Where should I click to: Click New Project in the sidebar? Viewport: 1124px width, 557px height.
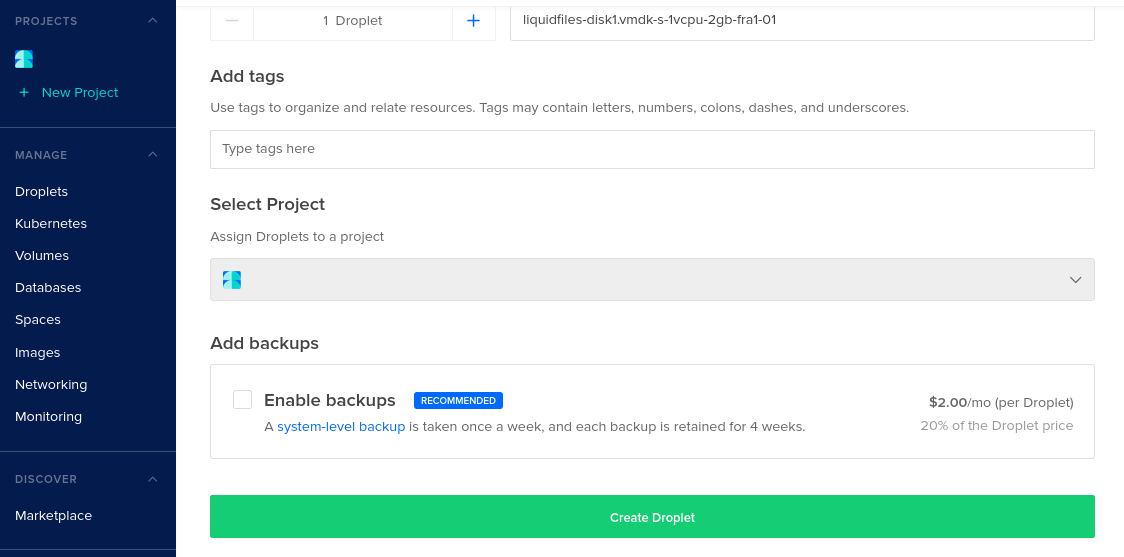[x=80, y=92]
